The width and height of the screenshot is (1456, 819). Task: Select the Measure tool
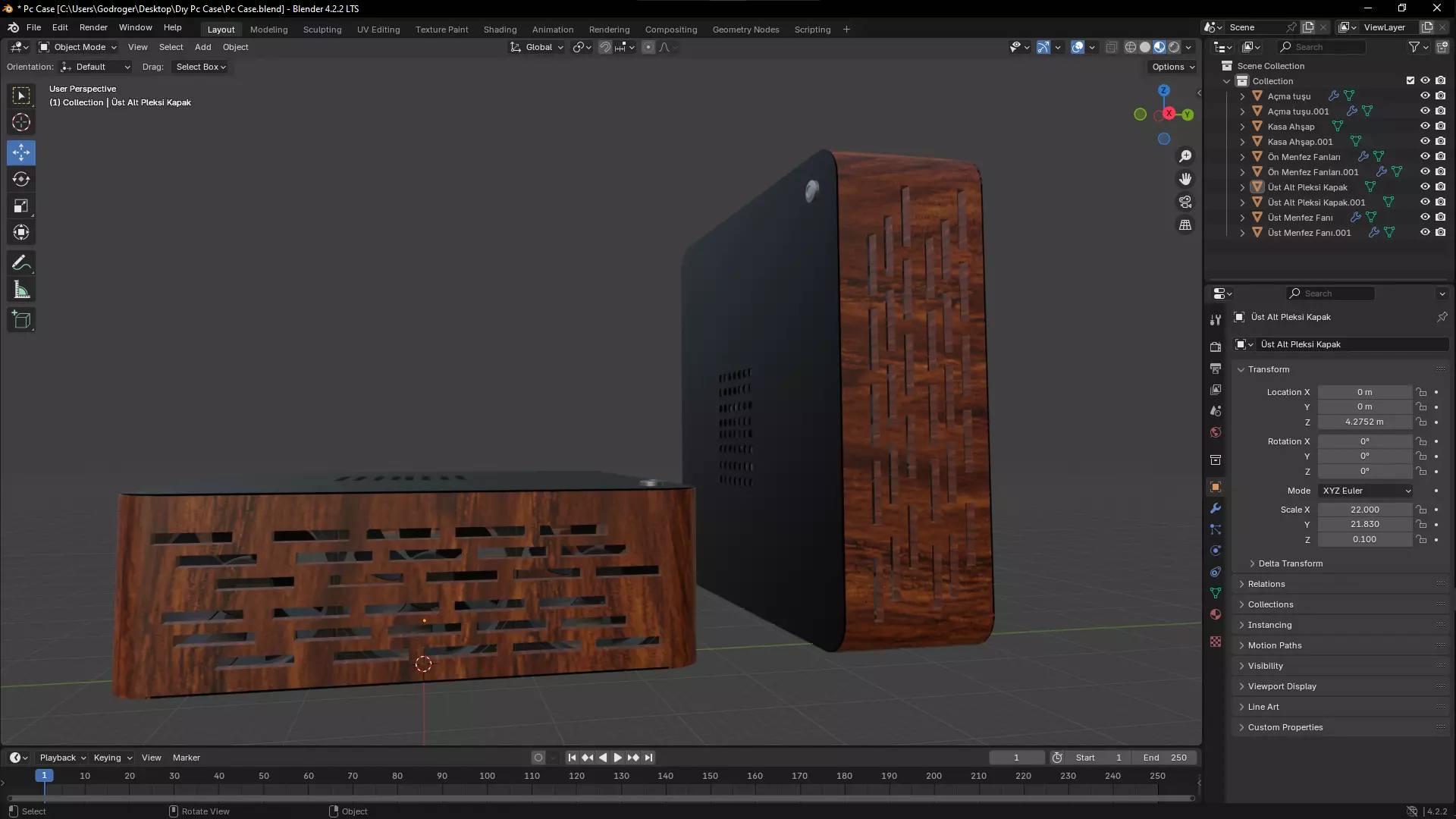click(x=21, y=290)
